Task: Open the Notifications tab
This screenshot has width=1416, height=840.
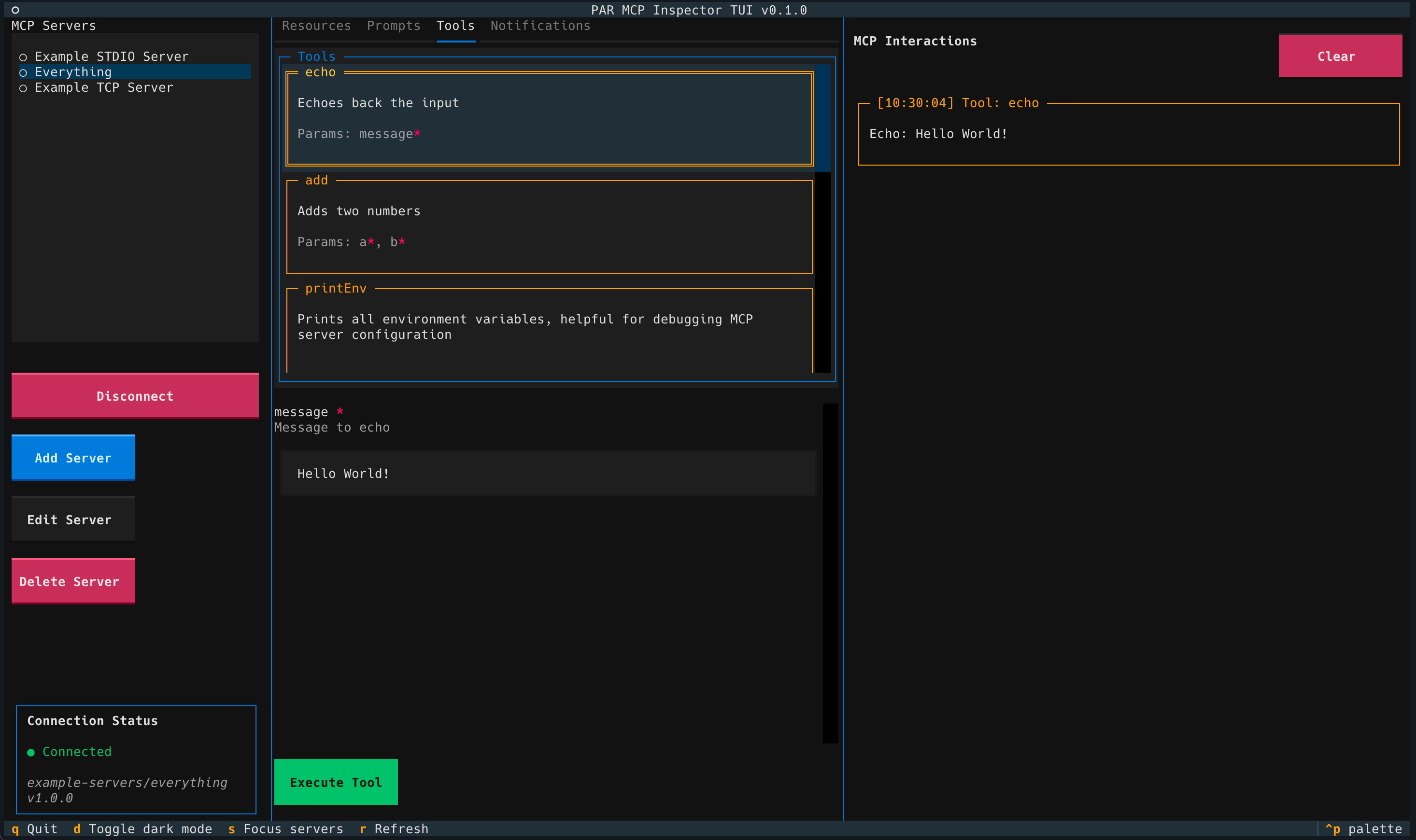Action: point(540,26)
